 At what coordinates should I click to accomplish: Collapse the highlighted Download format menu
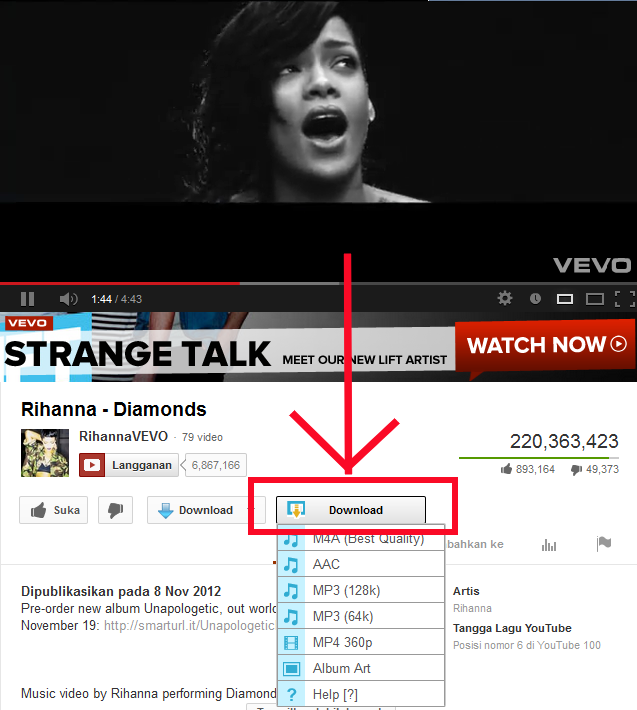(351, 510)
